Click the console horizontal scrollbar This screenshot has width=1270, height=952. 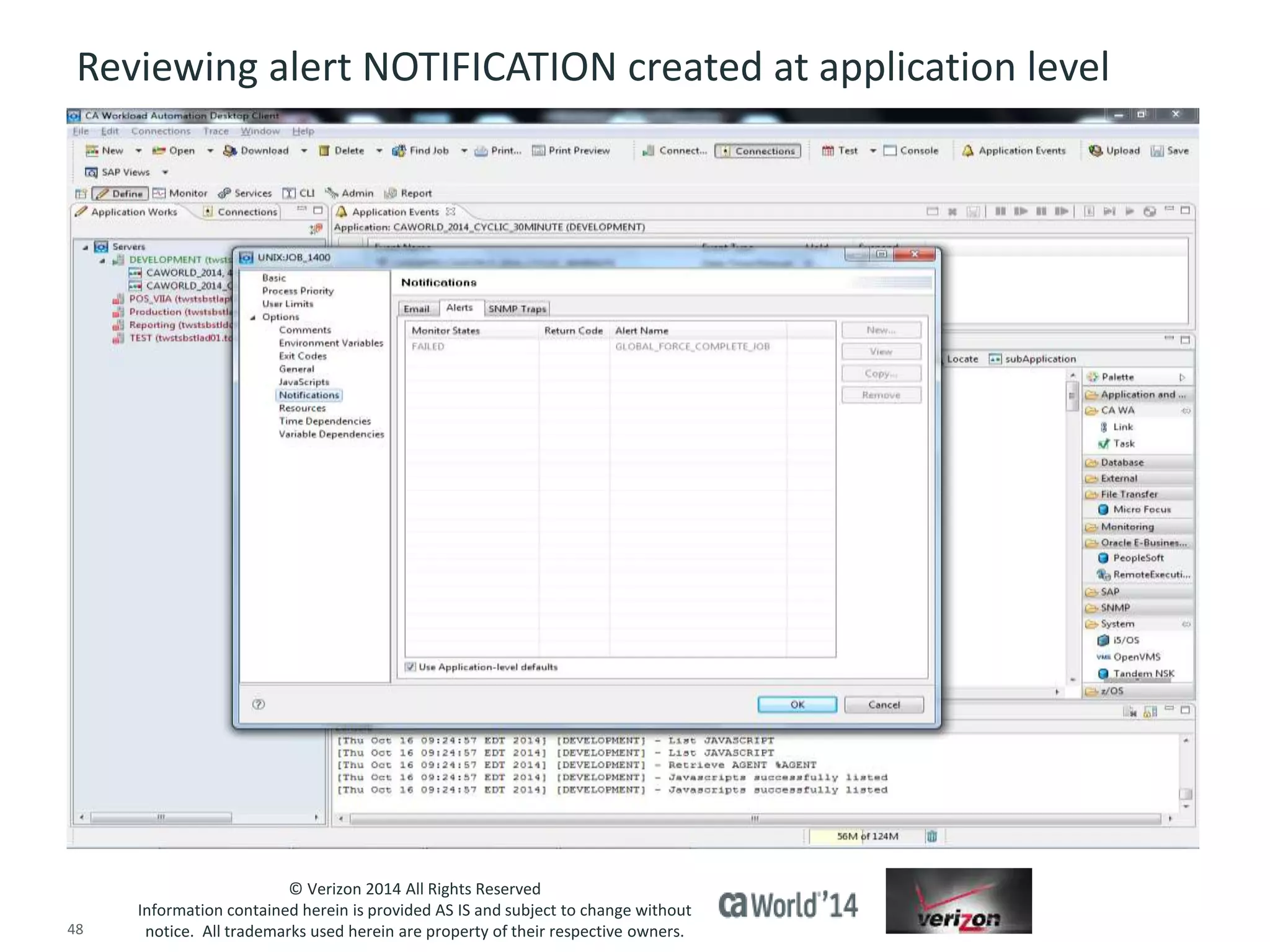click(755, 819)
